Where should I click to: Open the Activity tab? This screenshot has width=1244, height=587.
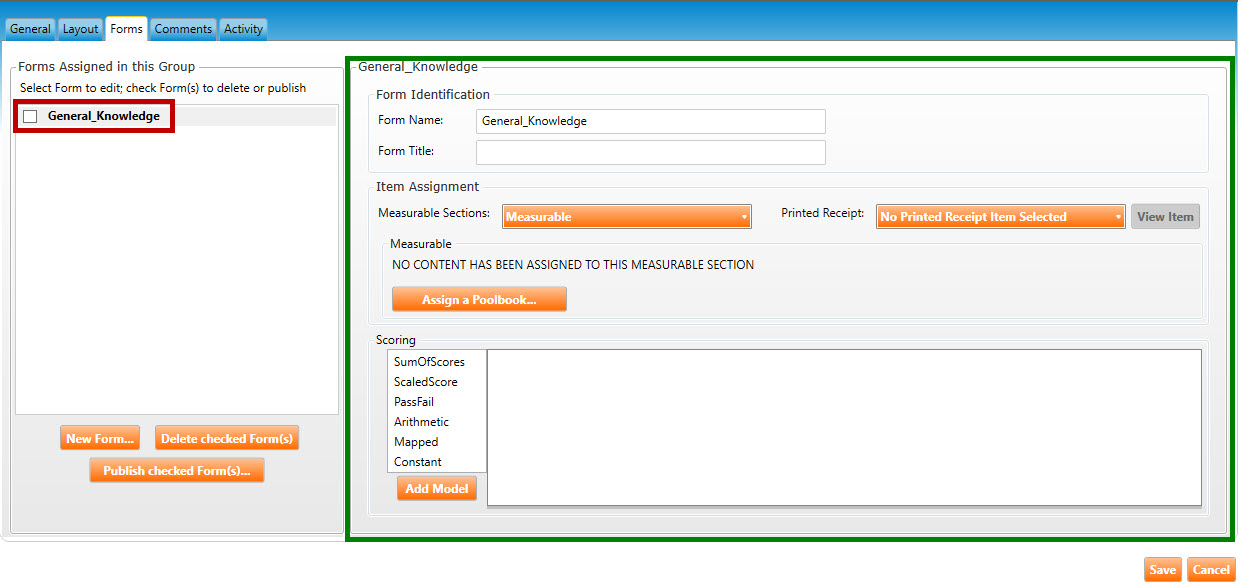[x=243, y=29]
